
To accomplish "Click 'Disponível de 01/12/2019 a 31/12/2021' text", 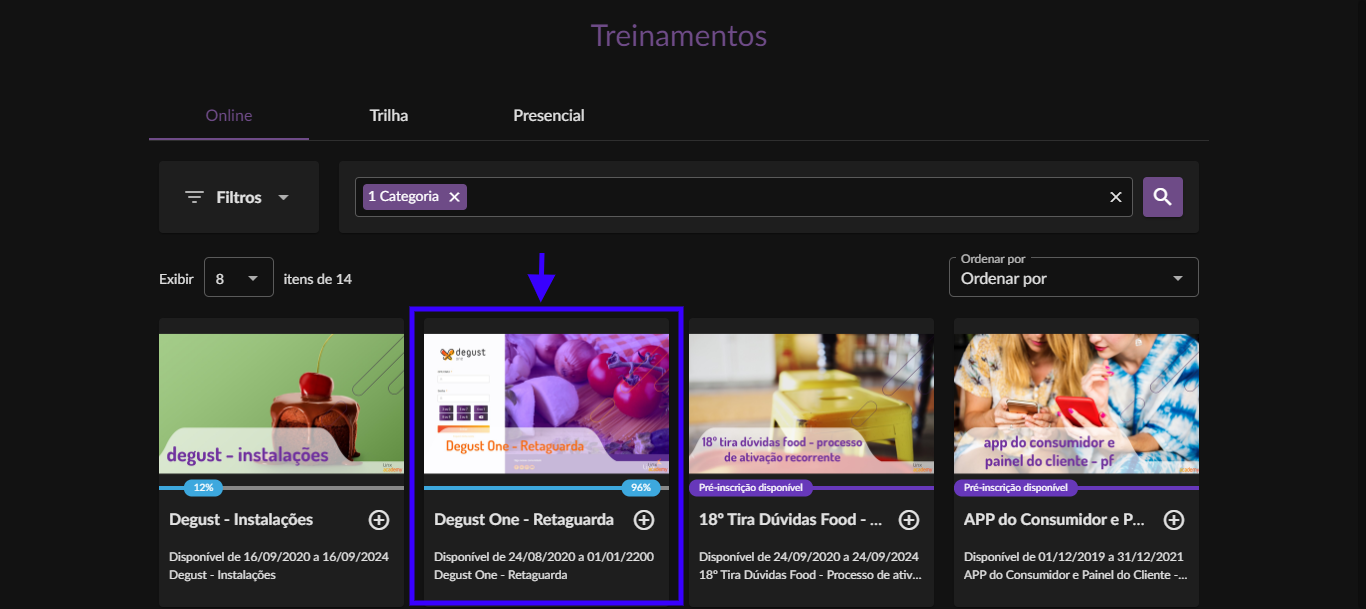I will 1073,557.
